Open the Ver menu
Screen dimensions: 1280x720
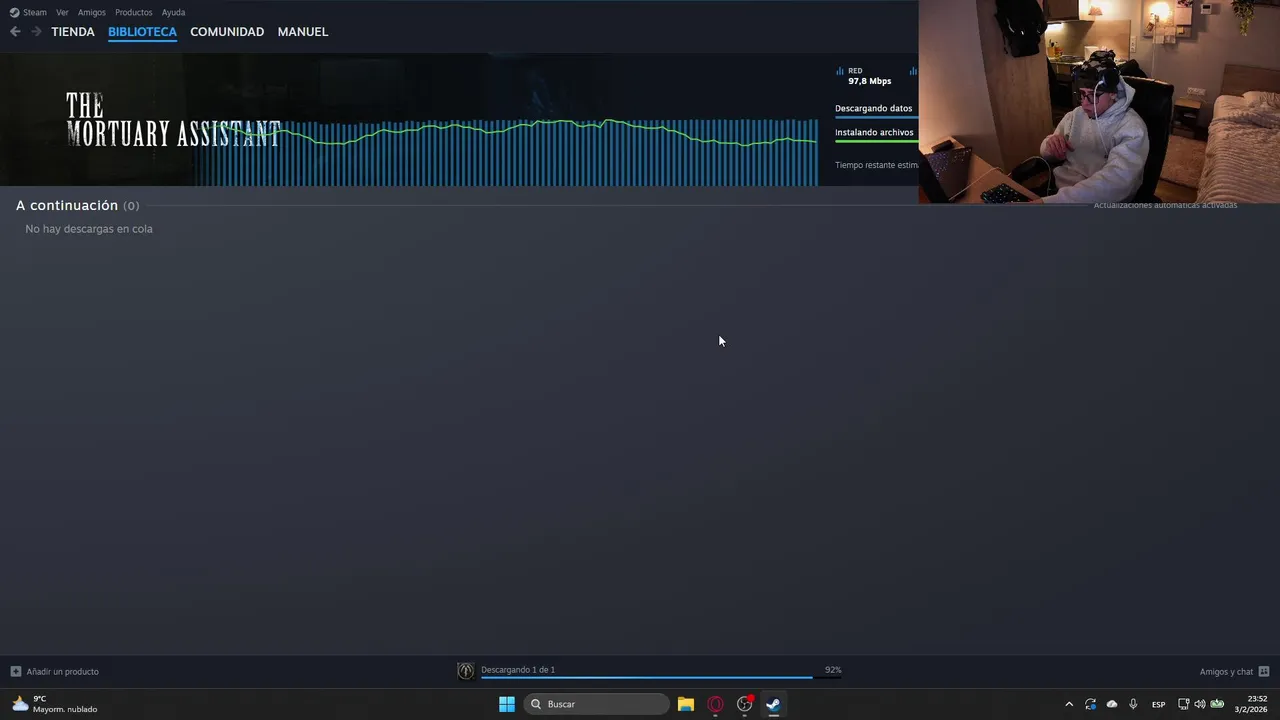pos(62,12)
